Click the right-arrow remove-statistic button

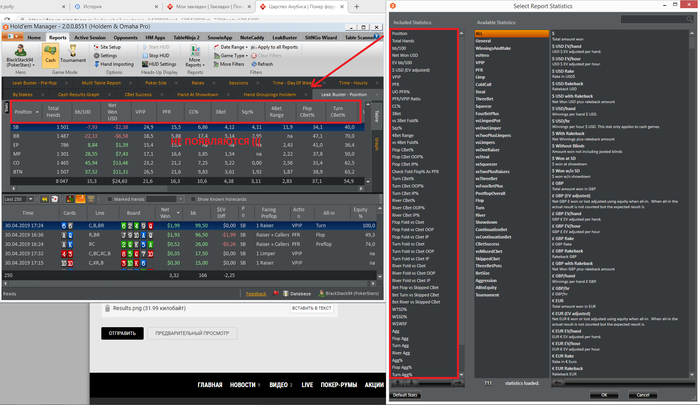pos(458,383)
